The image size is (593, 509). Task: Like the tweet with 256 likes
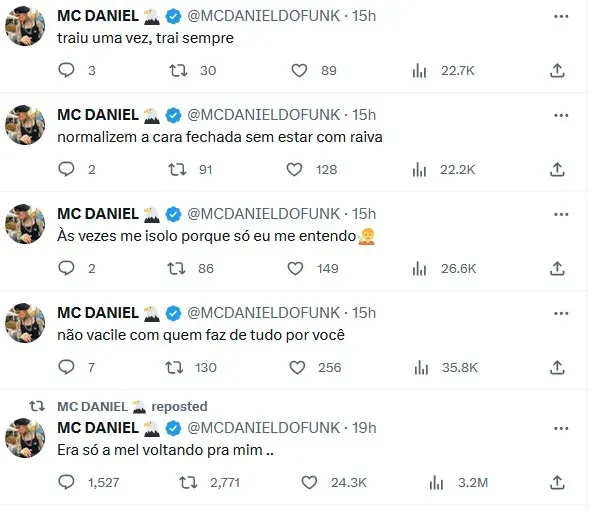tap(297, 367)
